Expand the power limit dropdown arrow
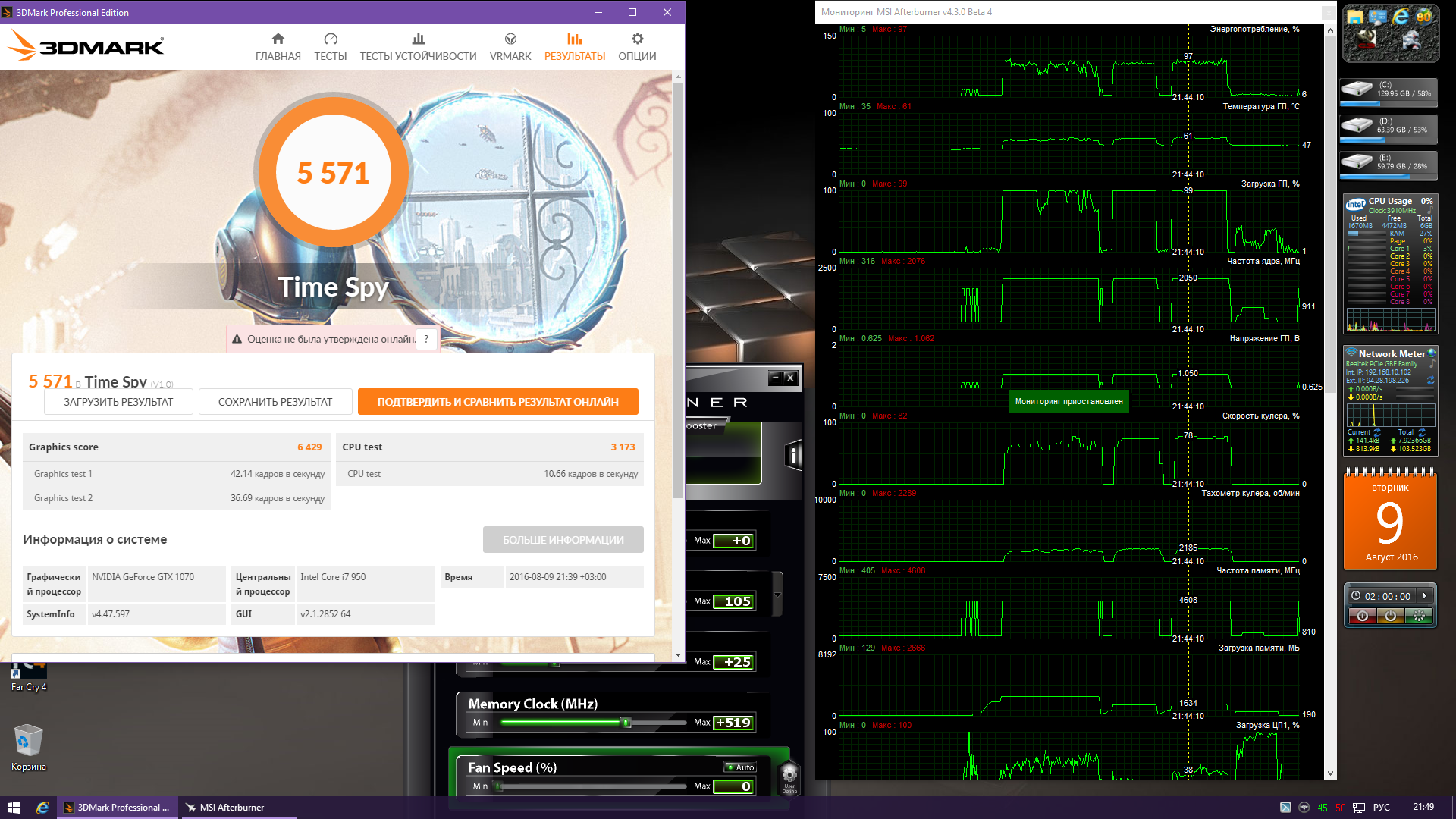 click(x=777, y=595)
